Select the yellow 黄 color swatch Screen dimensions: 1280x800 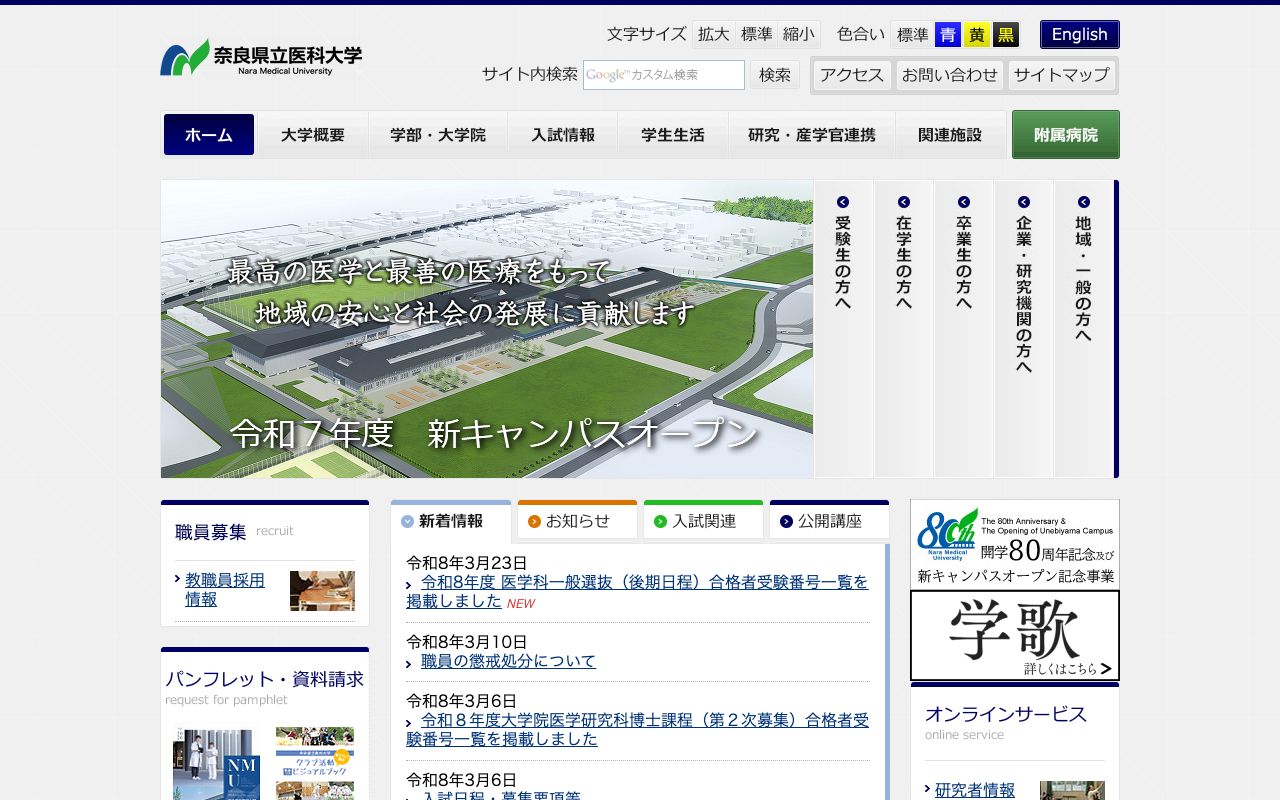coord(976,34)
